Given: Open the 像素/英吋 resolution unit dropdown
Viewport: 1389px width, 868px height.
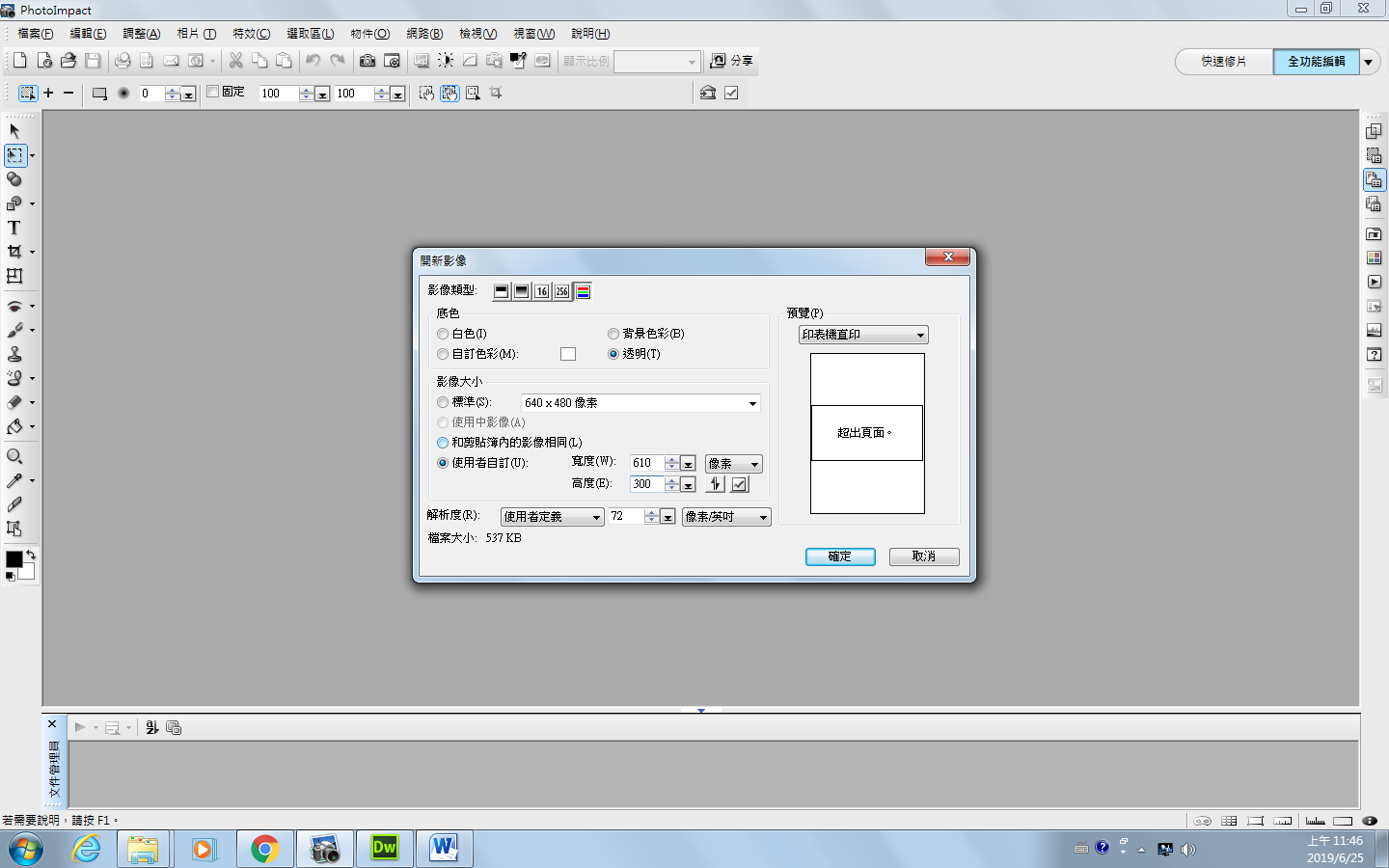Looking at the screenshot, I should [x=763, y=517].
